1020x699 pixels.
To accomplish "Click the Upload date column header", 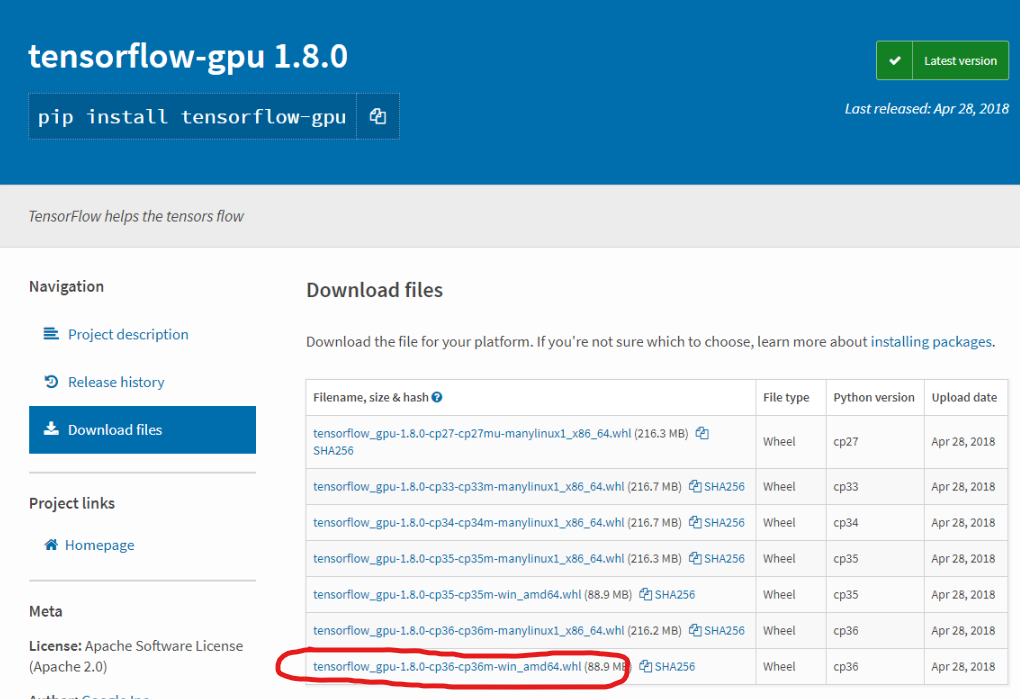I will 964,397.
